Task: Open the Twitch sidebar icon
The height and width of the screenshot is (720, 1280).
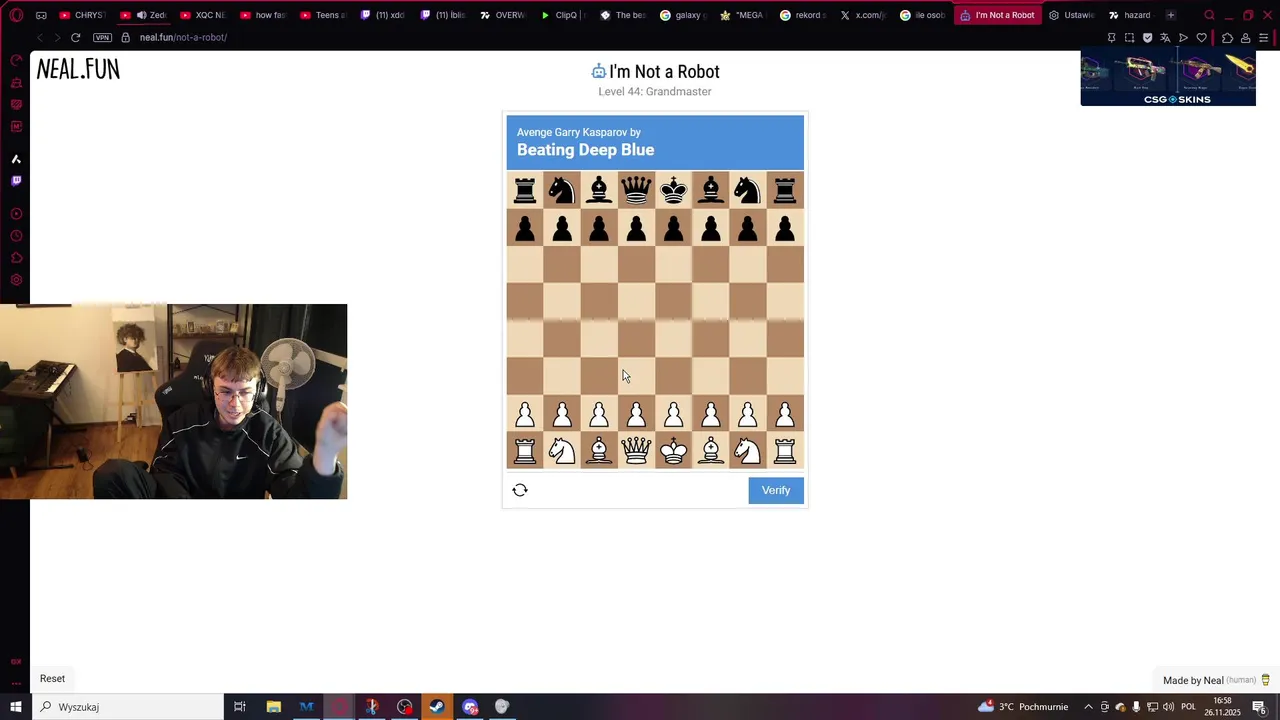Action: pyautogui.click(x=16, y=181)
